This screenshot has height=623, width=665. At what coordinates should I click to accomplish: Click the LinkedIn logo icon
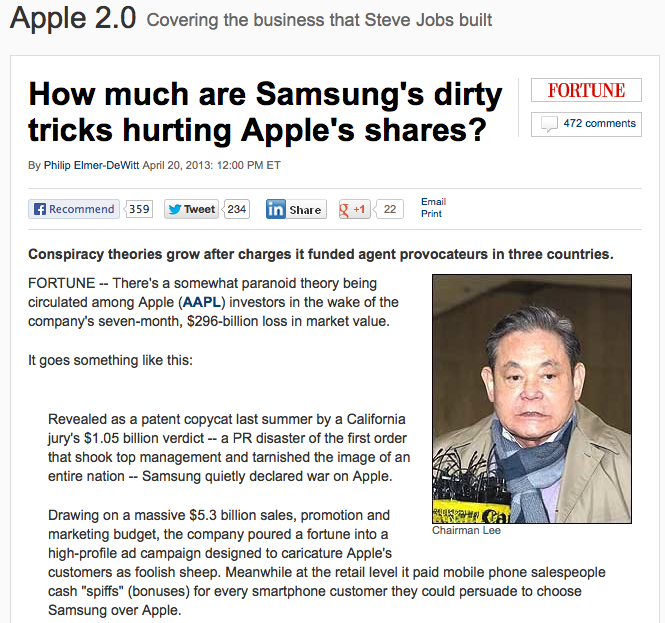276,209
